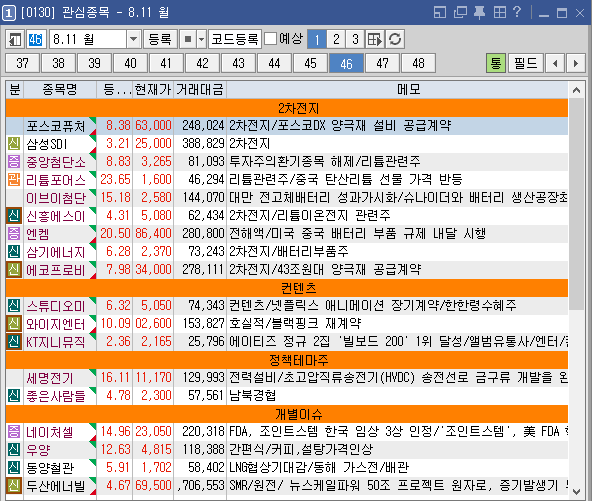Click the 거래대금 column header
Screen dimensions: 592x501
point(200,89)
